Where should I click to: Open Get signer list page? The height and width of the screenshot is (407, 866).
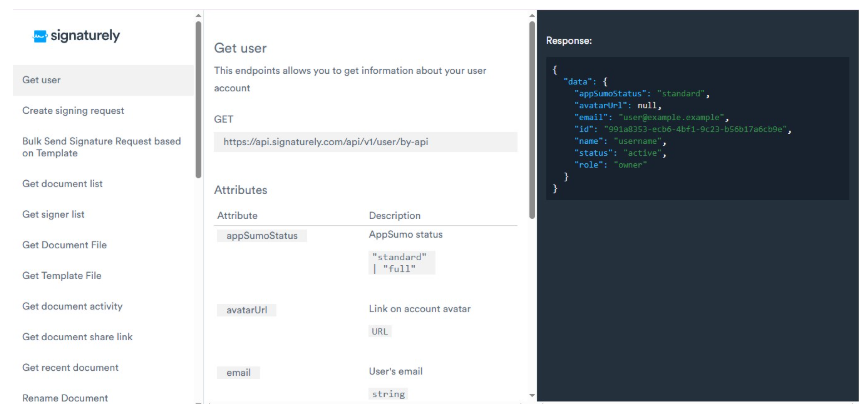53,214
